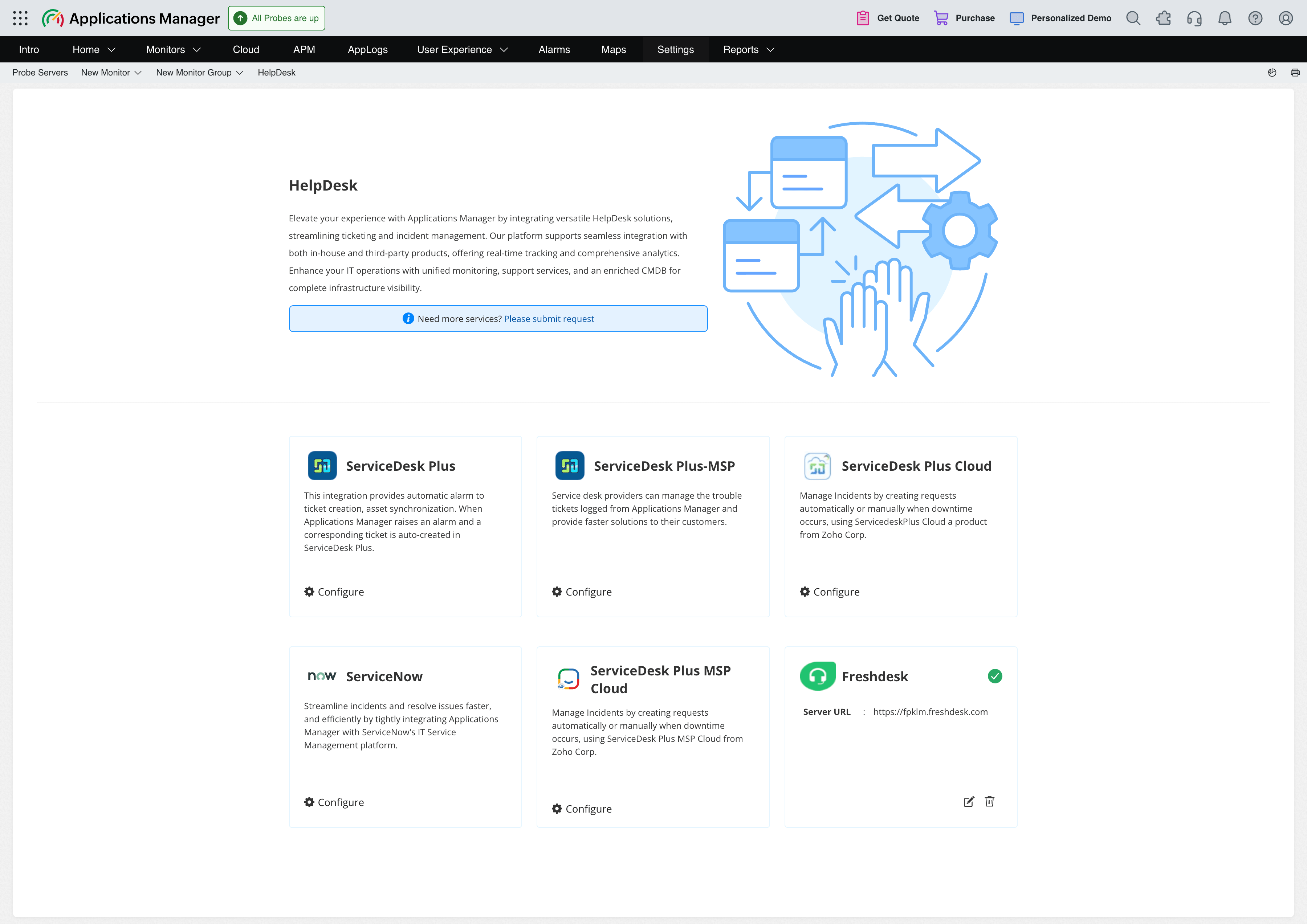Edit the Freshdesk configuration
This screenshot has height=924, width=1307.
969,802
